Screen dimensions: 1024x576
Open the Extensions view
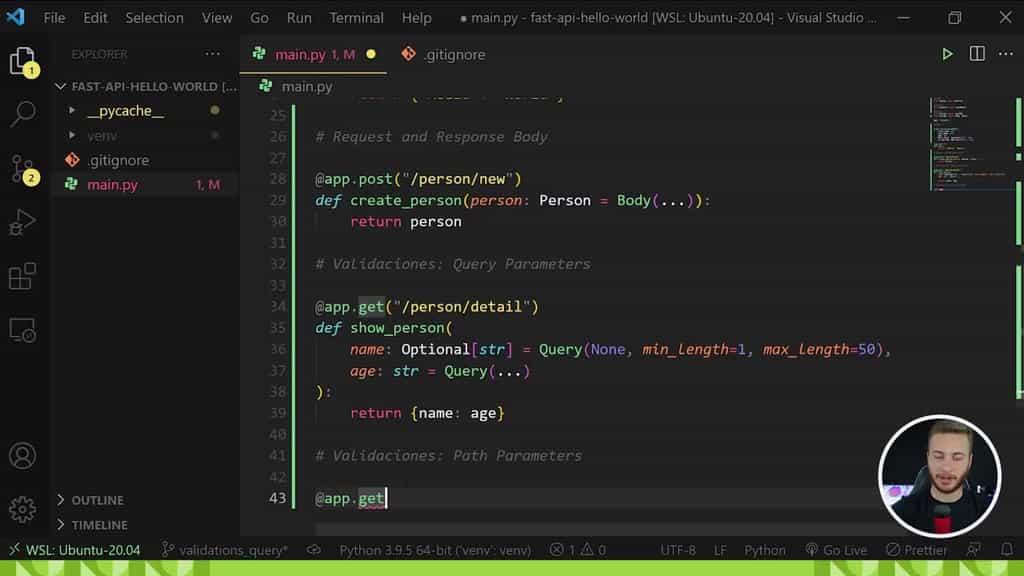pyautogui.click(x=24, y=277)
